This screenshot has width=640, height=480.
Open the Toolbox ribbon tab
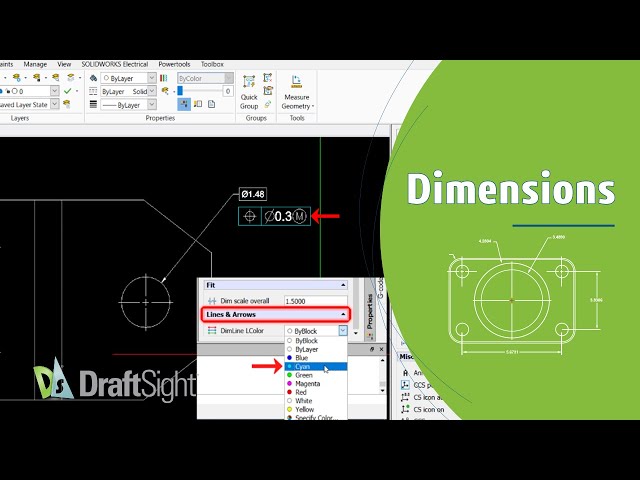coord(212,64)
